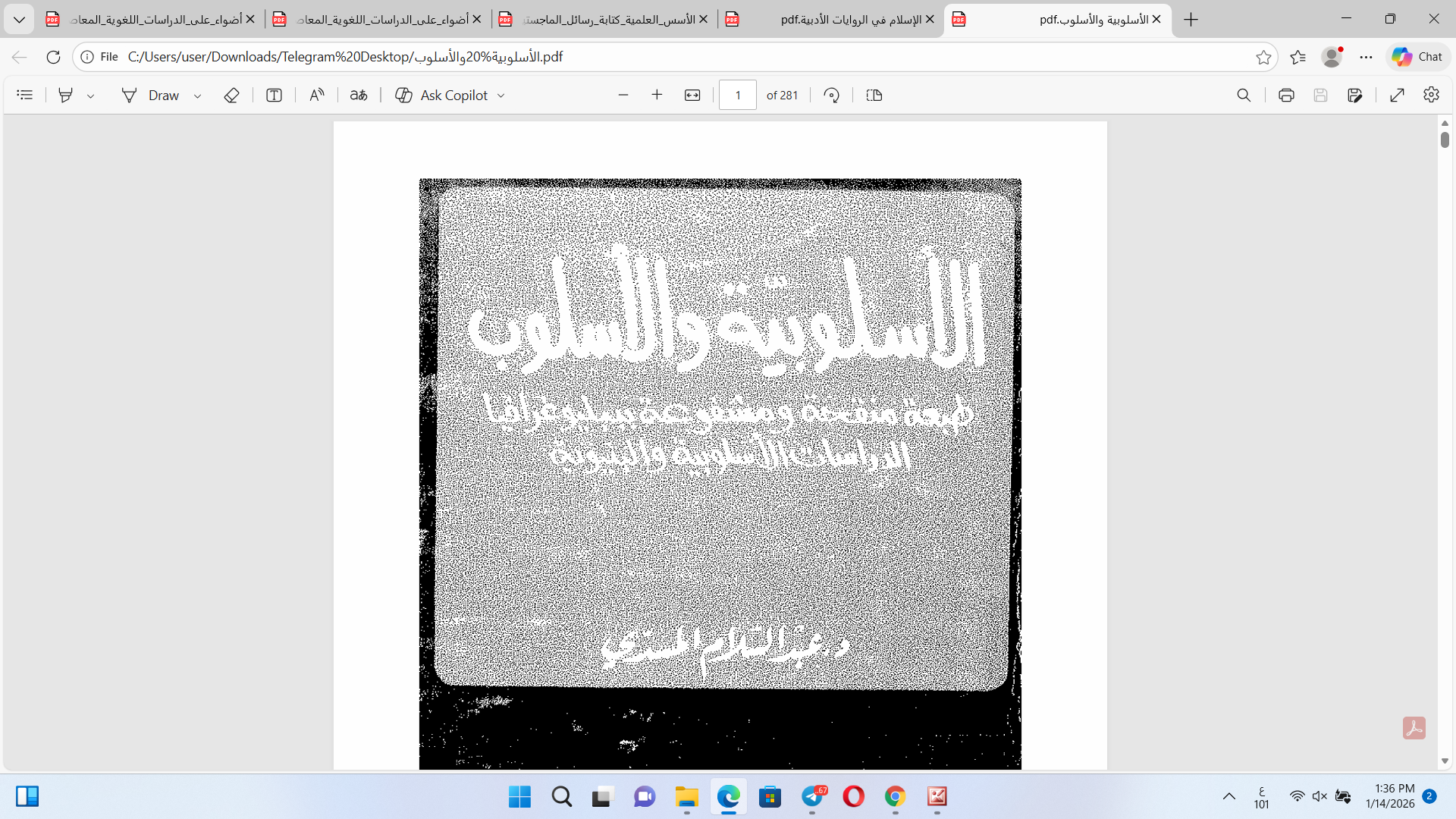1456x819 pixels.
Task: Select the الأسلوبية والأسلوب.pdf tab
Action: tap(1057, 19)
